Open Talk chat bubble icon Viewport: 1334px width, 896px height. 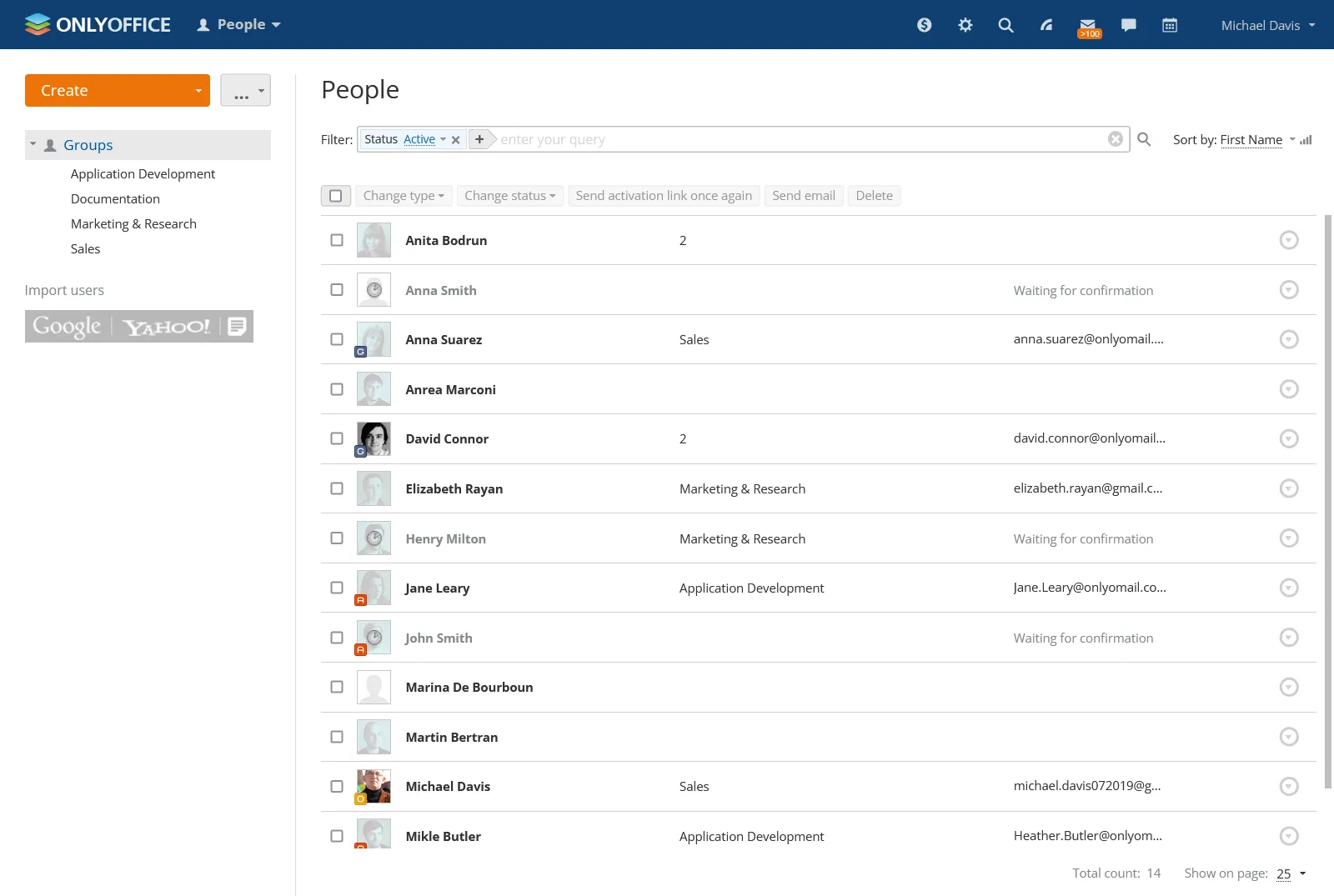click(1128, 25)
